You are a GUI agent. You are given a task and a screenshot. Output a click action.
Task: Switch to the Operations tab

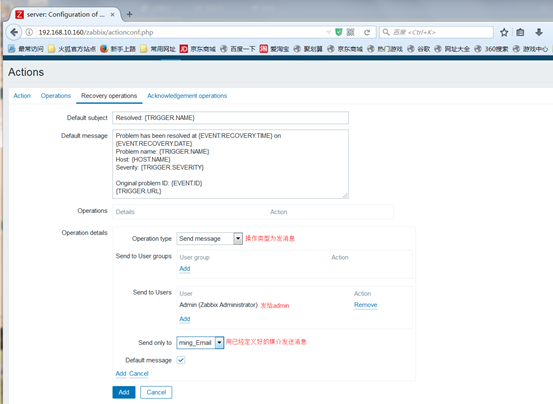point(56,96)
